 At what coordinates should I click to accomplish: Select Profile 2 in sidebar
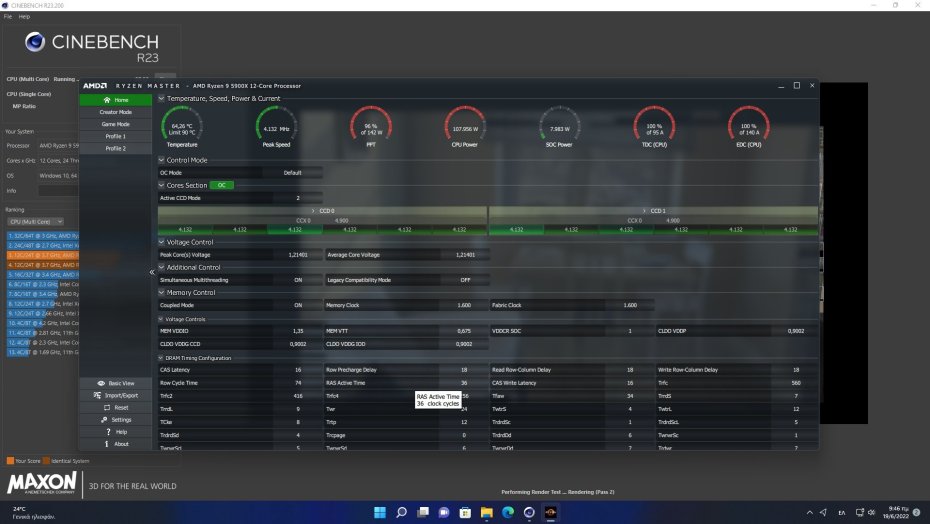click(x=116, y=148)
